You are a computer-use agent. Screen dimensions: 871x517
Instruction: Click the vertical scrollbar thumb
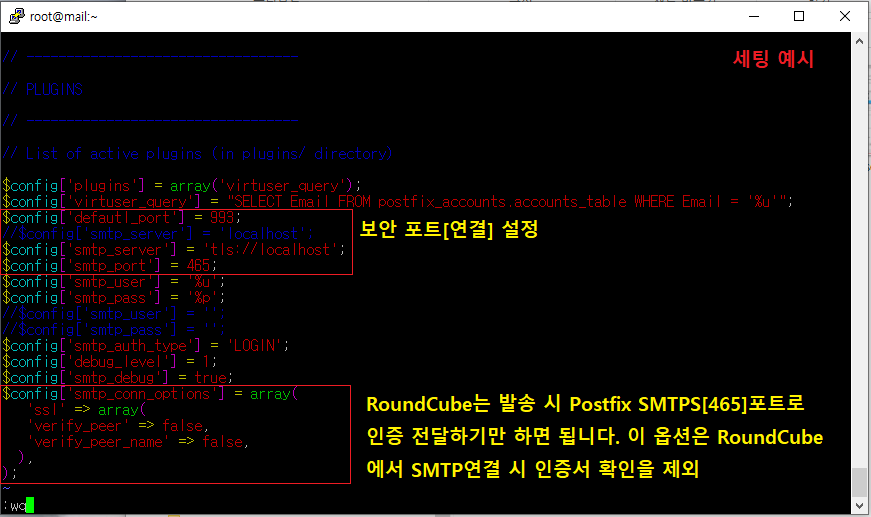pos(859,482)
